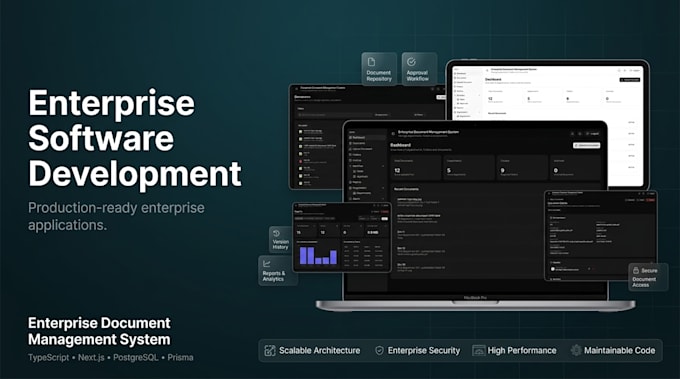Click the Secure Document Access lock icon
This screenshot has height=379, width=680.
point(636,270)
